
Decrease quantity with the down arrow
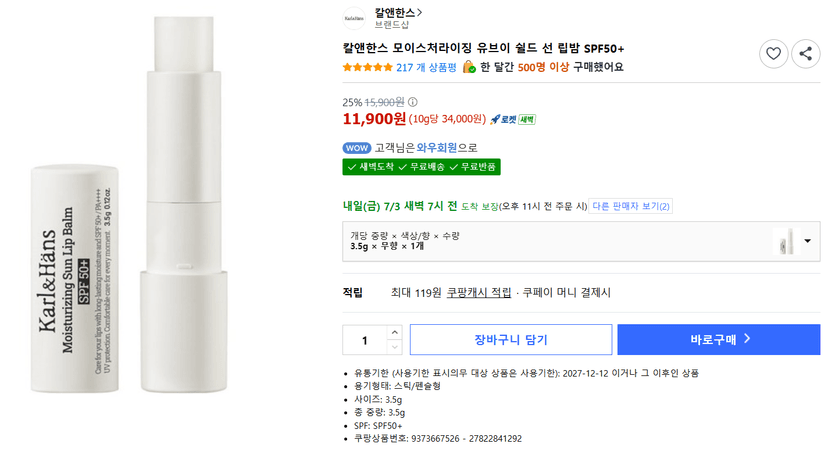point(394,347)
